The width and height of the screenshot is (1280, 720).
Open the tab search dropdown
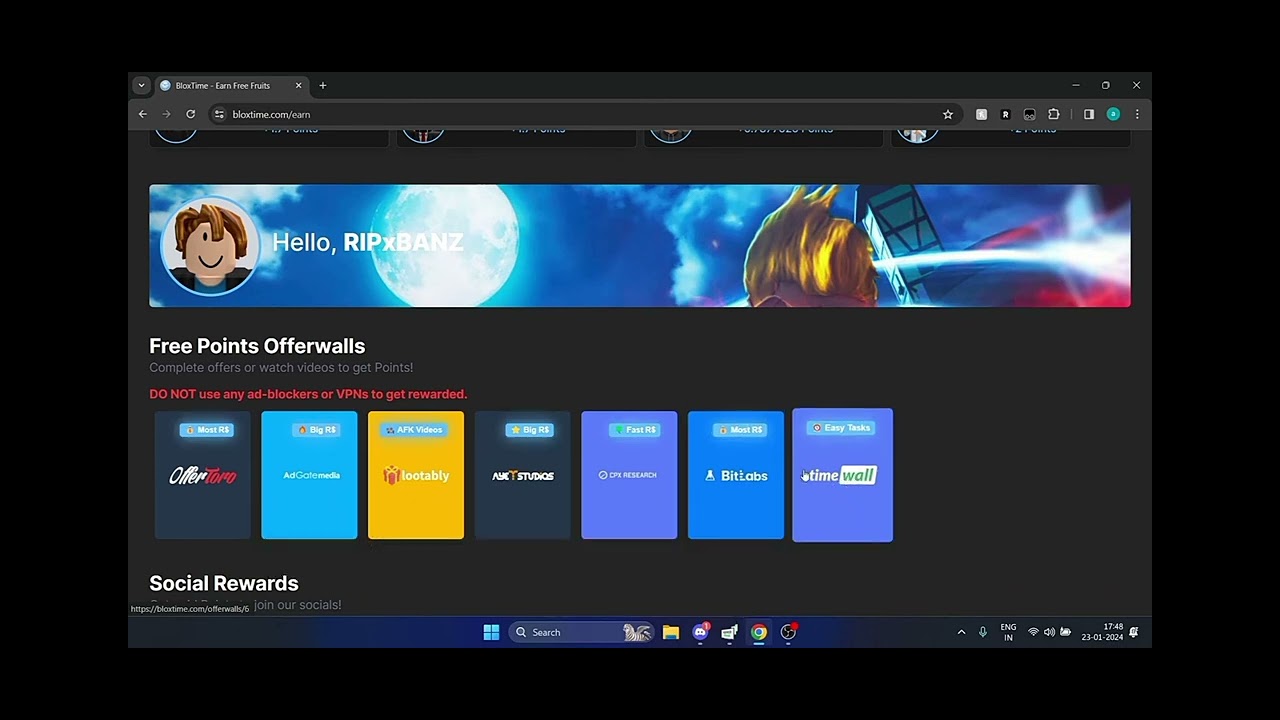[x=141, y=85]
